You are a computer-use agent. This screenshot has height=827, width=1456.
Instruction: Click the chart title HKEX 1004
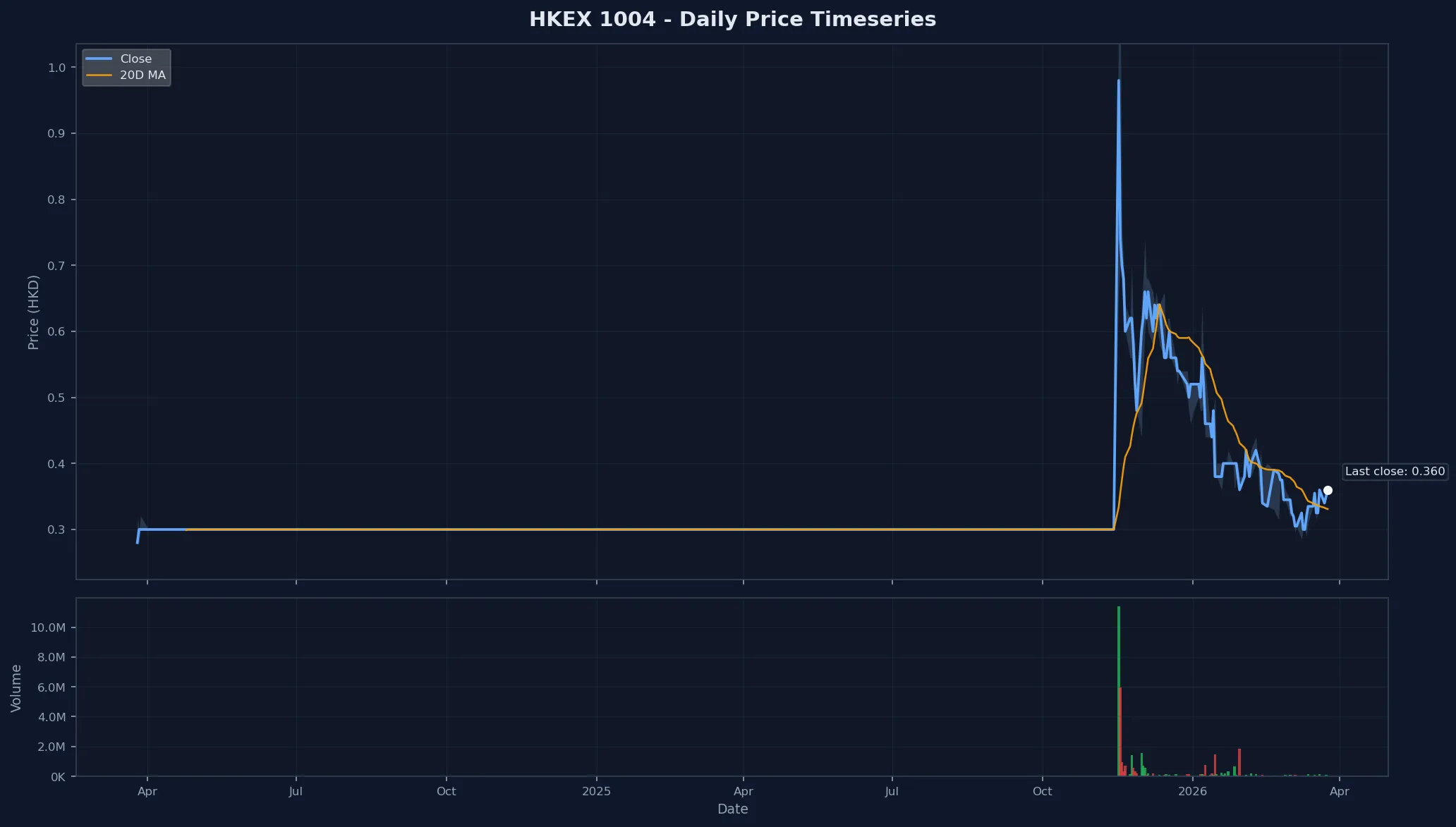[x=732, y=19]
